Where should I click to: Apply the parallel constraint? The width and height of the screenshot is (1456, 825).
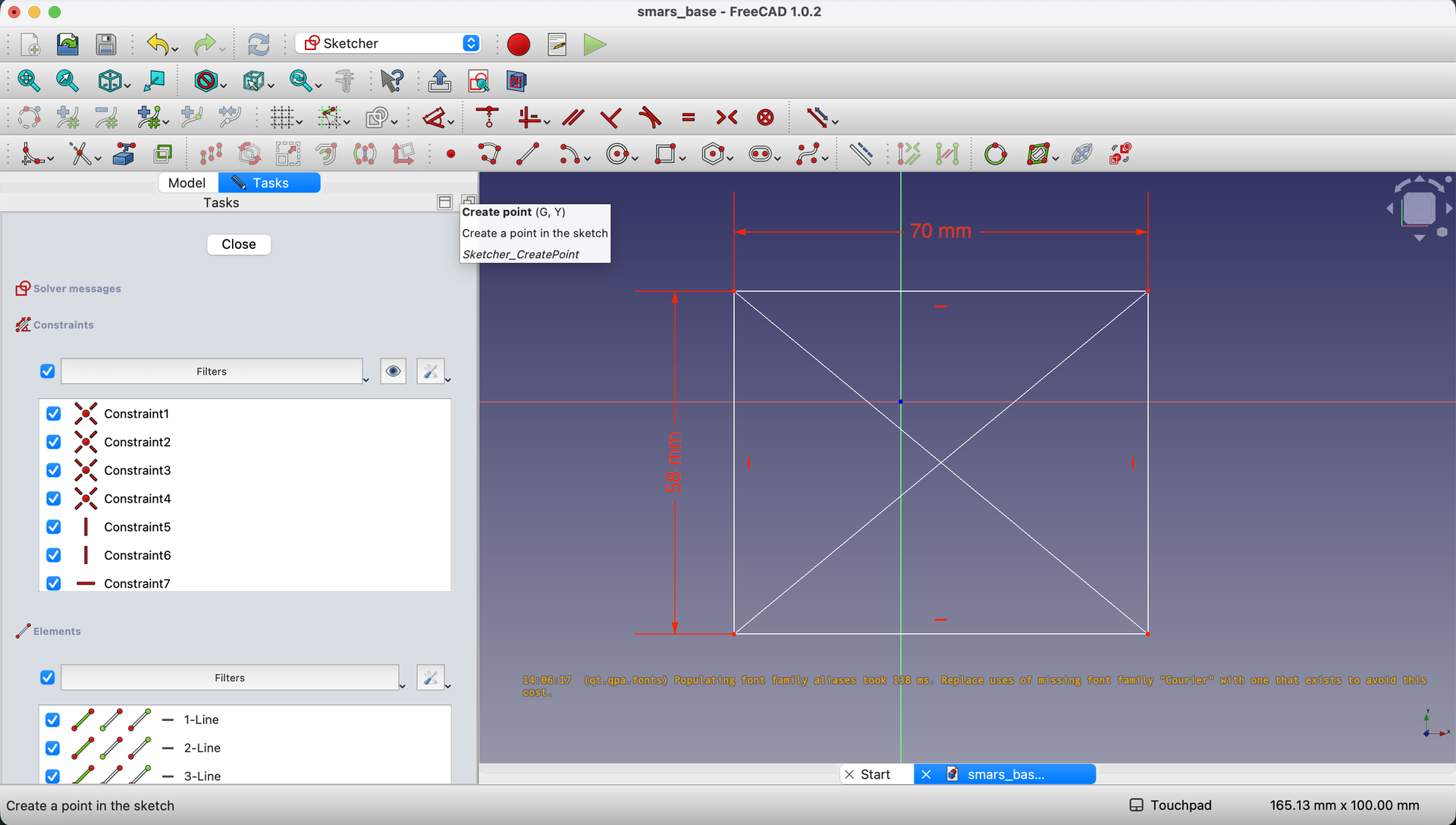pos(573,118)
